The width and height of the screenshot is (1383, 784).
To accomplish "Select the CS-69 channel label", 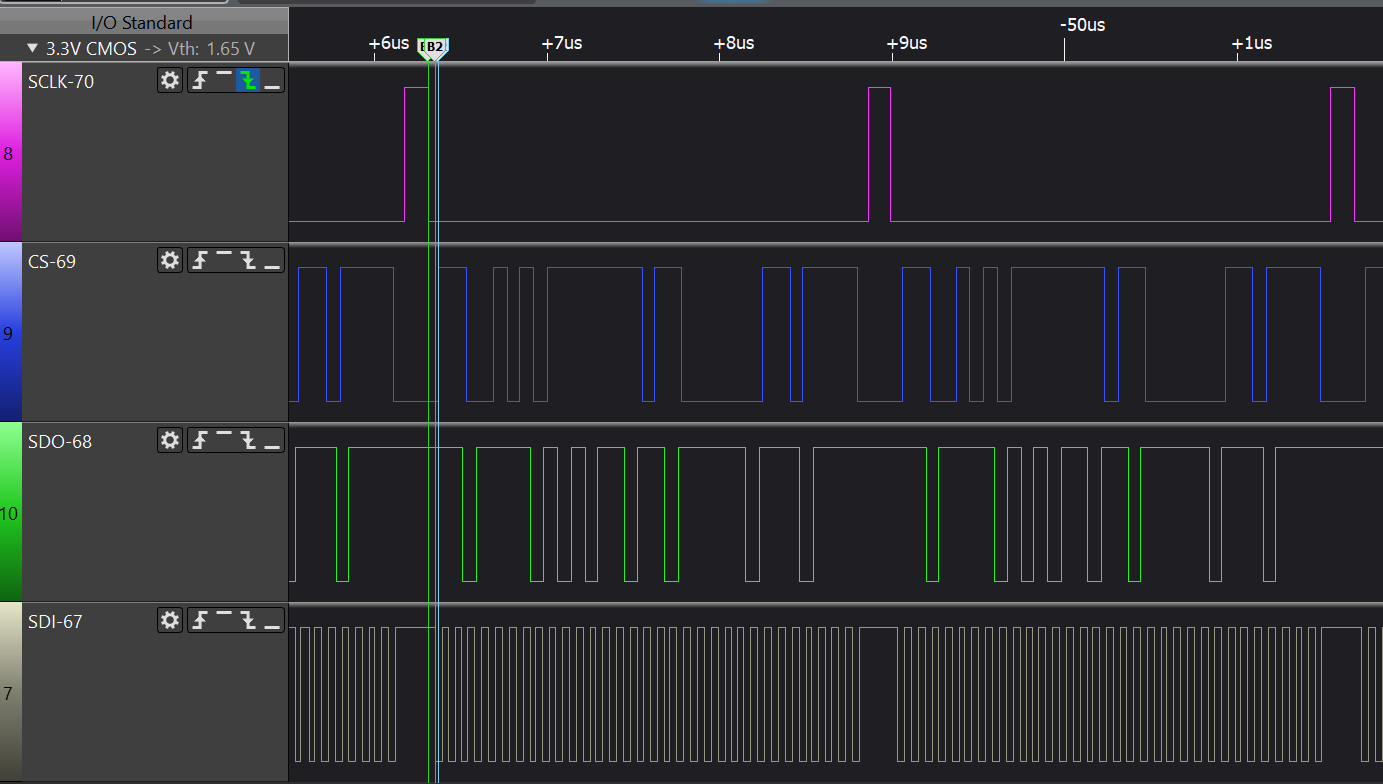I will [52, 261].
